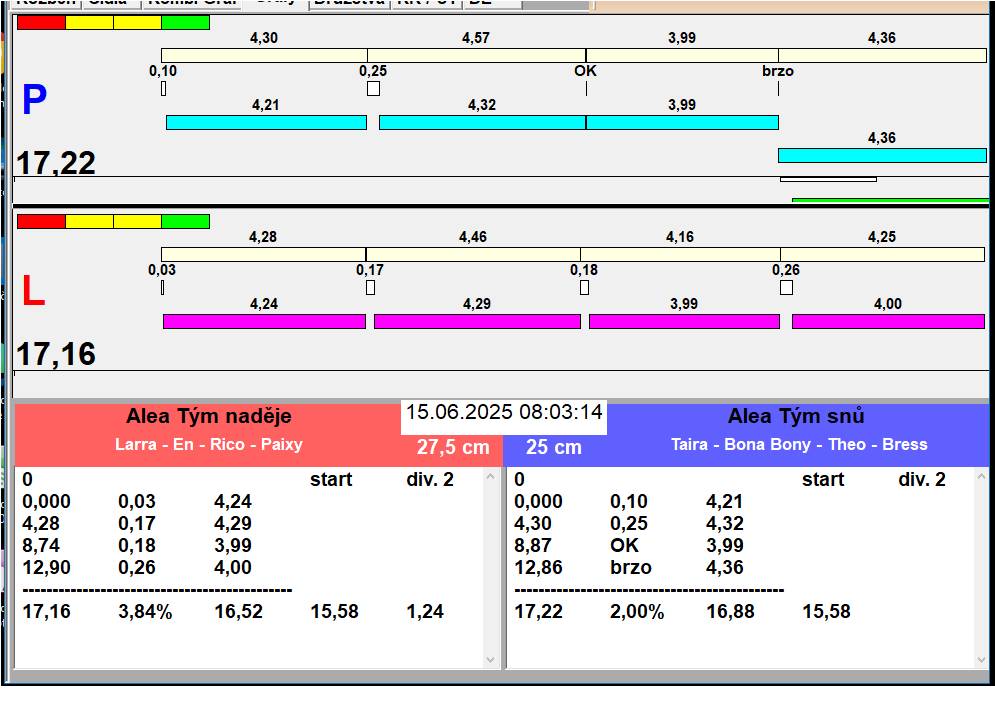Select the Alea Tým snů team header
The image size is (995, 716).
(x=796, y=417)
